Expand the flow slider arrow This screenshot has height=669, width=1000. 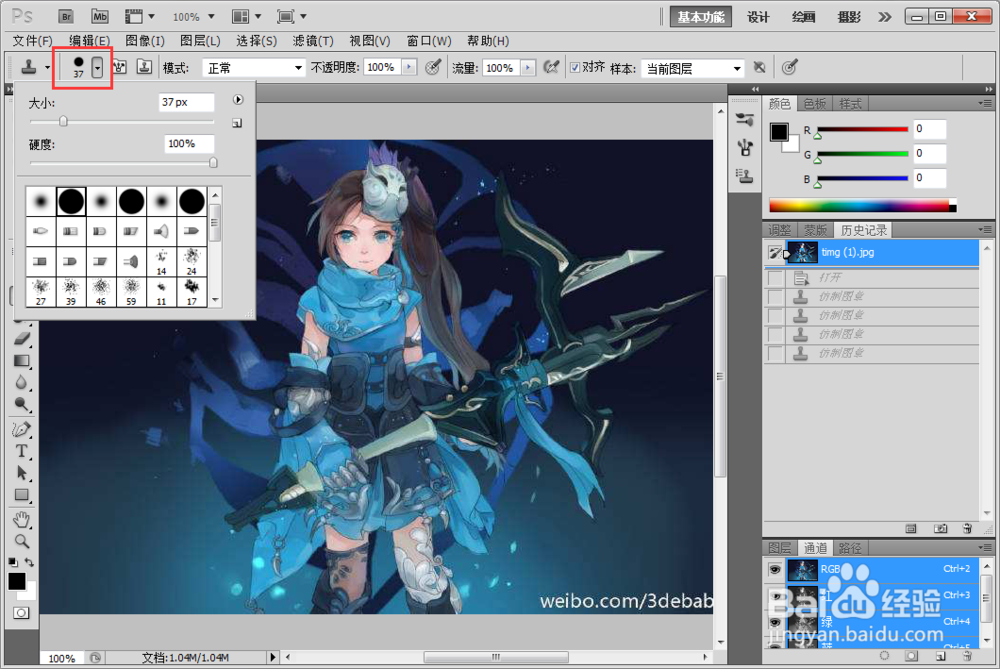tap(527, 68)
